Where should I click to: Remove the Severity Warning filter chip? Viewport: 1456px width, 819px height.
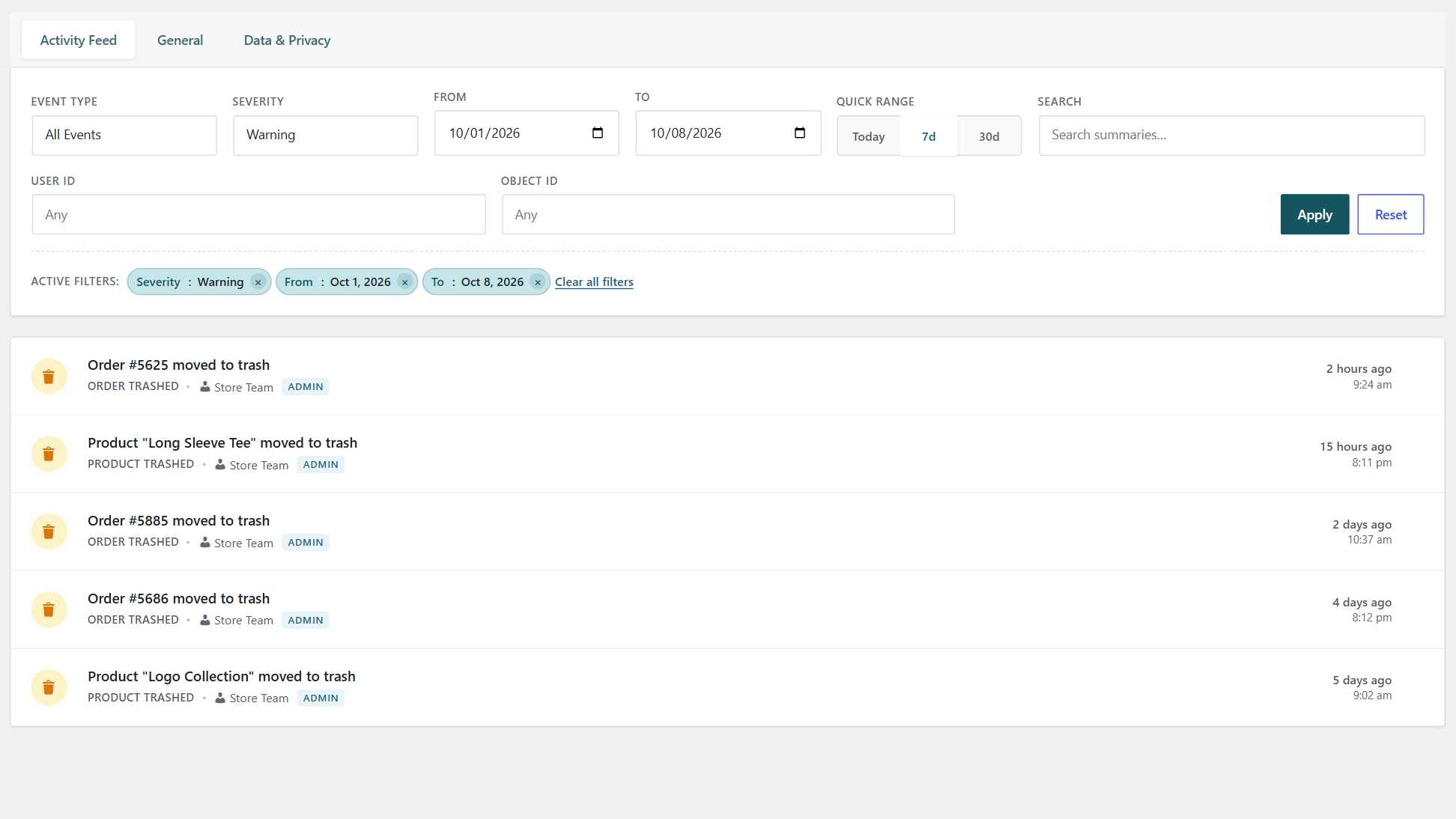pyautogui.click(x=258, y=282)
